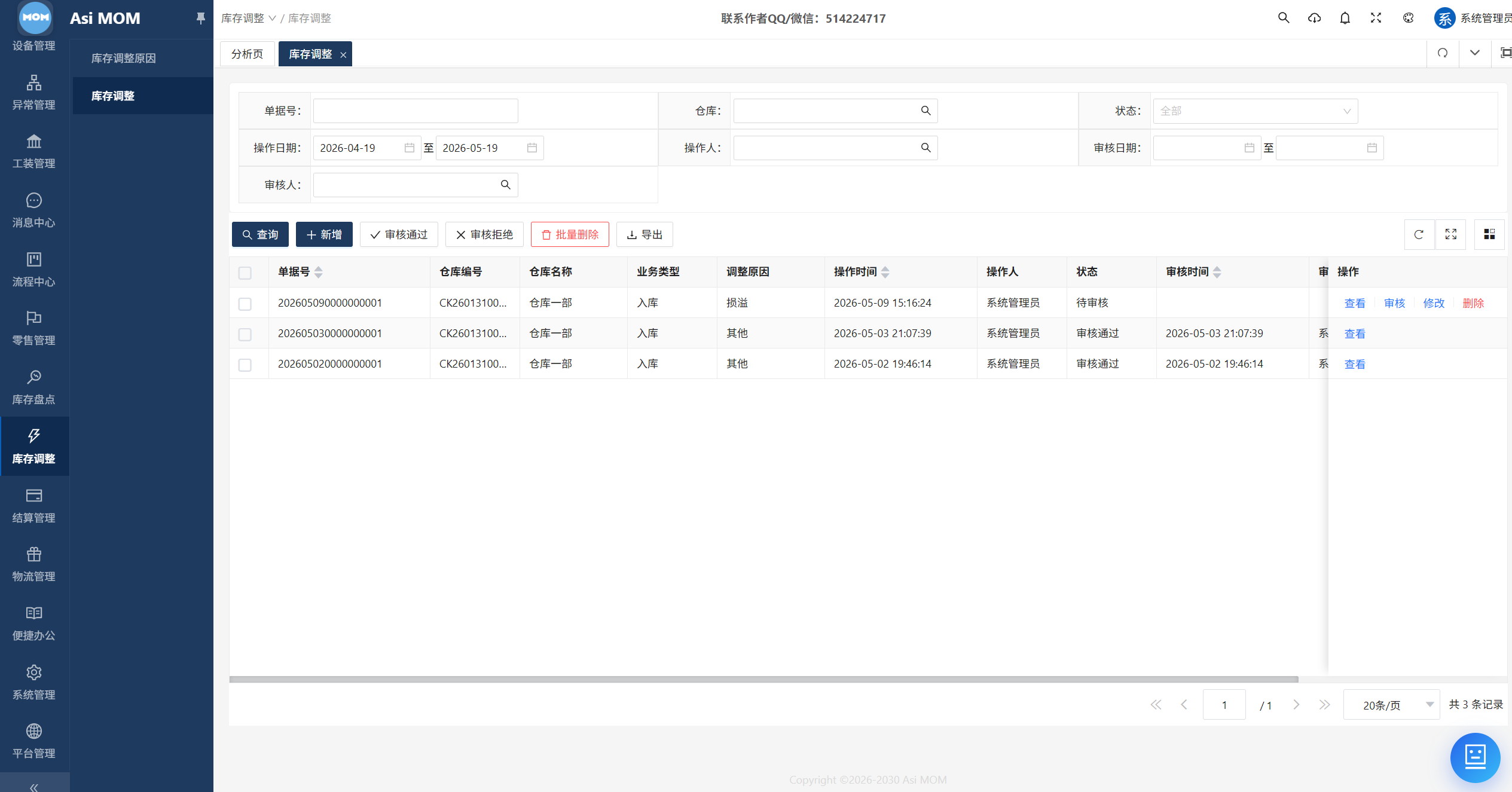Open 库存调整 in the main sidebar
The image size is (1512, 792).
point(34,447)
